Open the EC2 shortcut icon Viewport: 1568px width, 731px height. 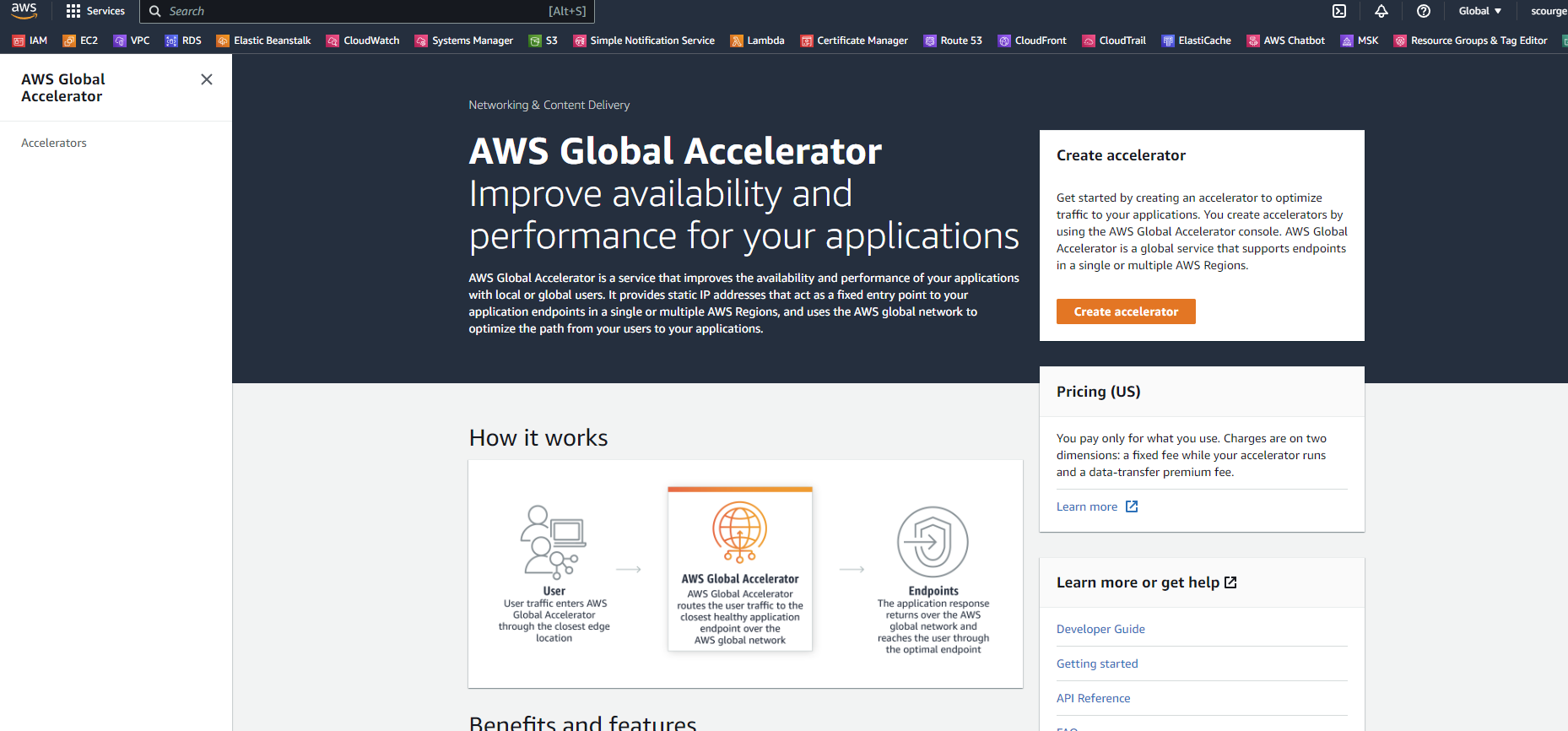(x=69, y=41)
